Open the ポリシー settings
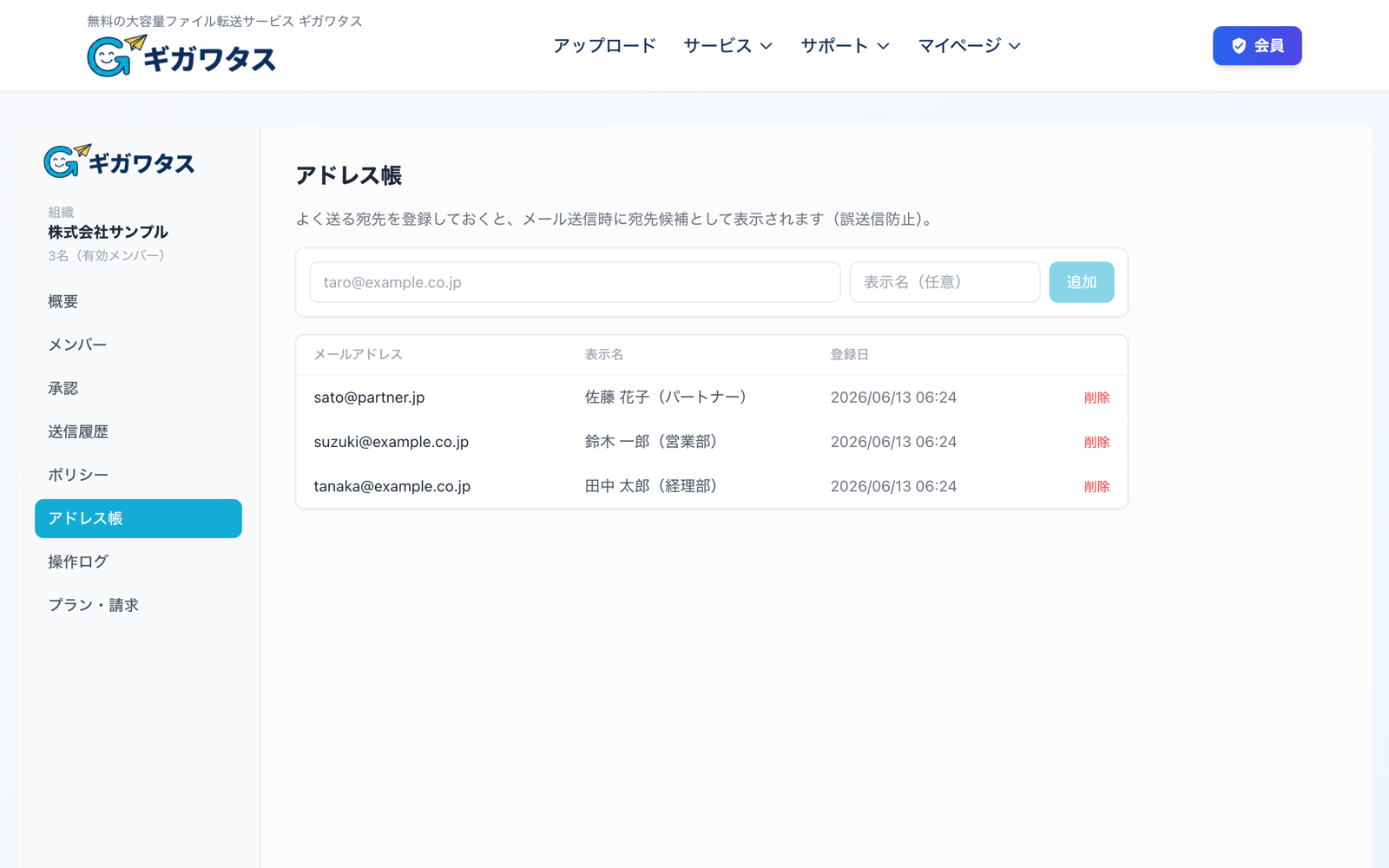Image resolution: width=1389 pixels, height=868 pixels. click(138, 475)
